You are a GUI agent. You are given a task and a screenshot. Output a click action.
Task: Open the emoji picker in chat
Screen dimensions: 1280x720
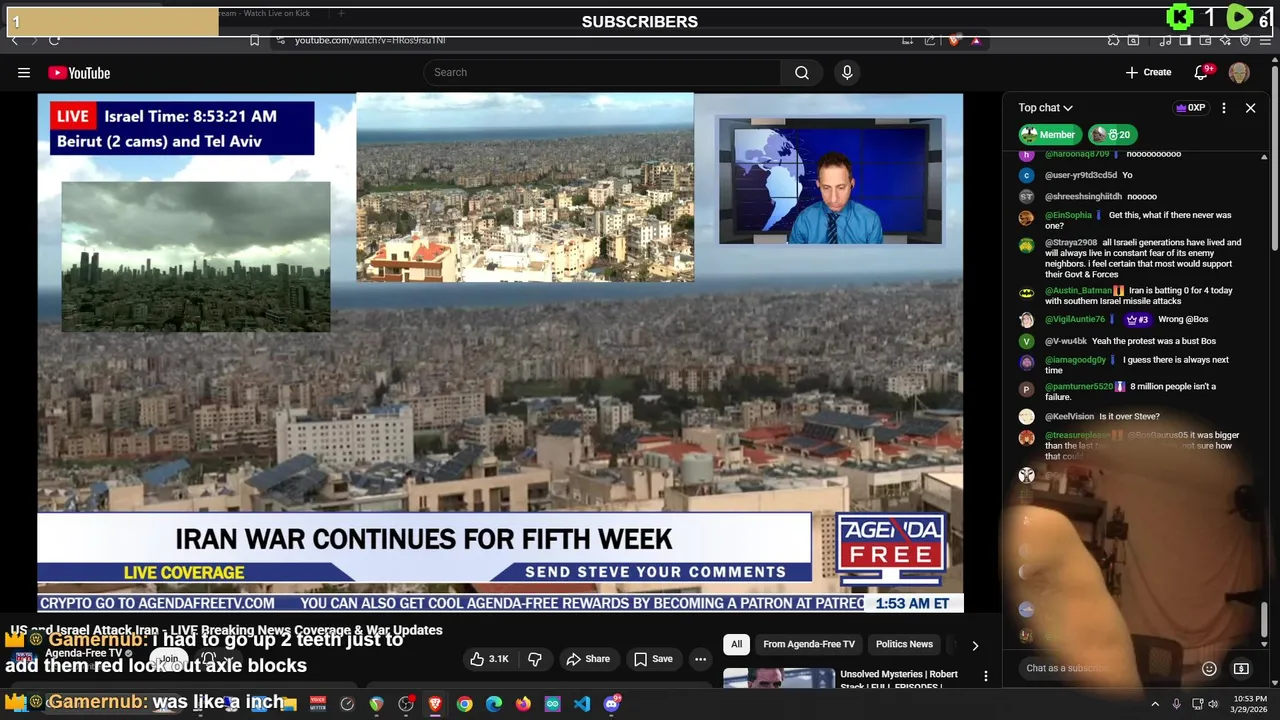tap(1209, 668)
